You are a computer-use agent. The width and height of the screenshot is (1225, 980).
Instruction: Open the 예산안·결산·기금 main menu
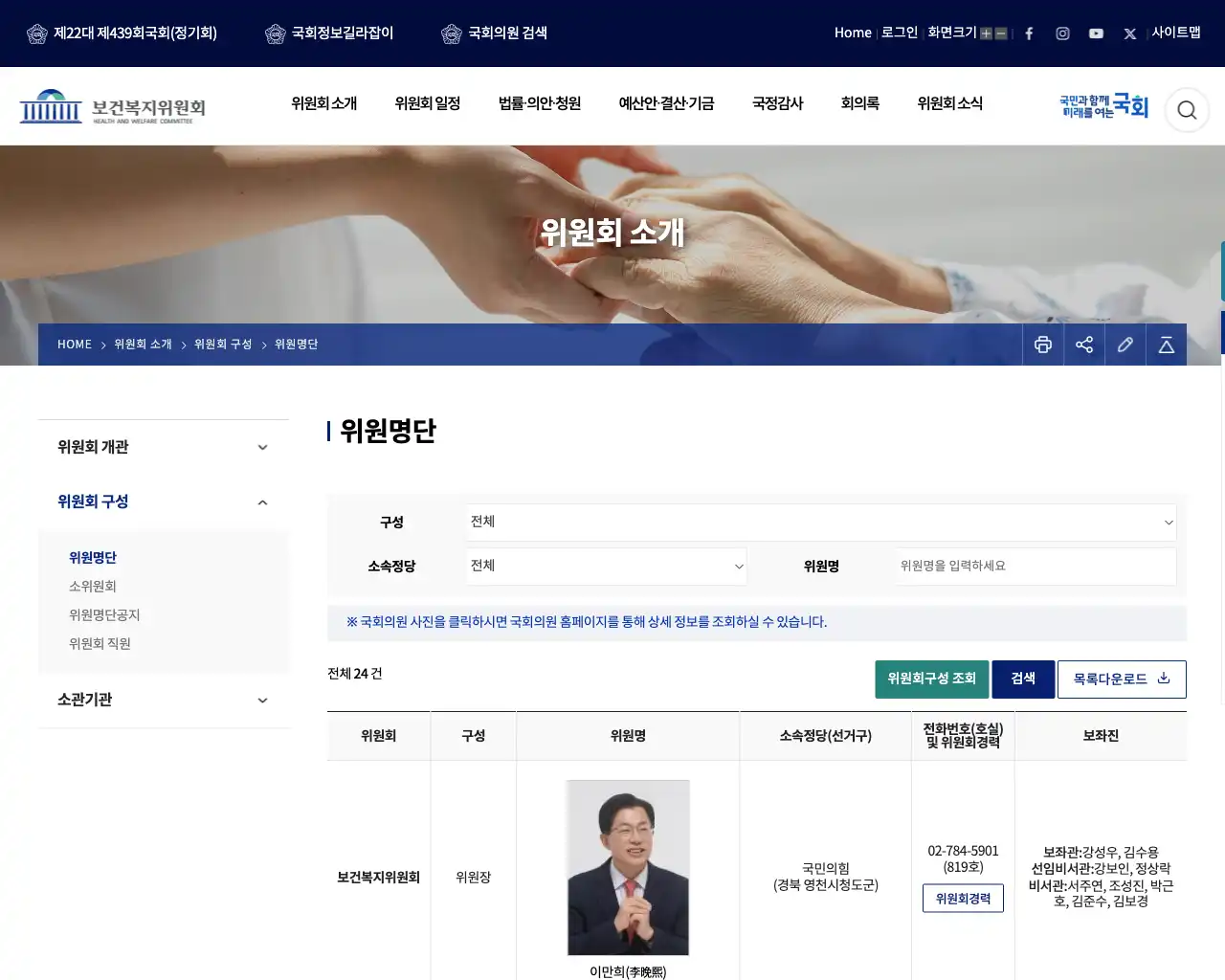click(x=666, y=103)
